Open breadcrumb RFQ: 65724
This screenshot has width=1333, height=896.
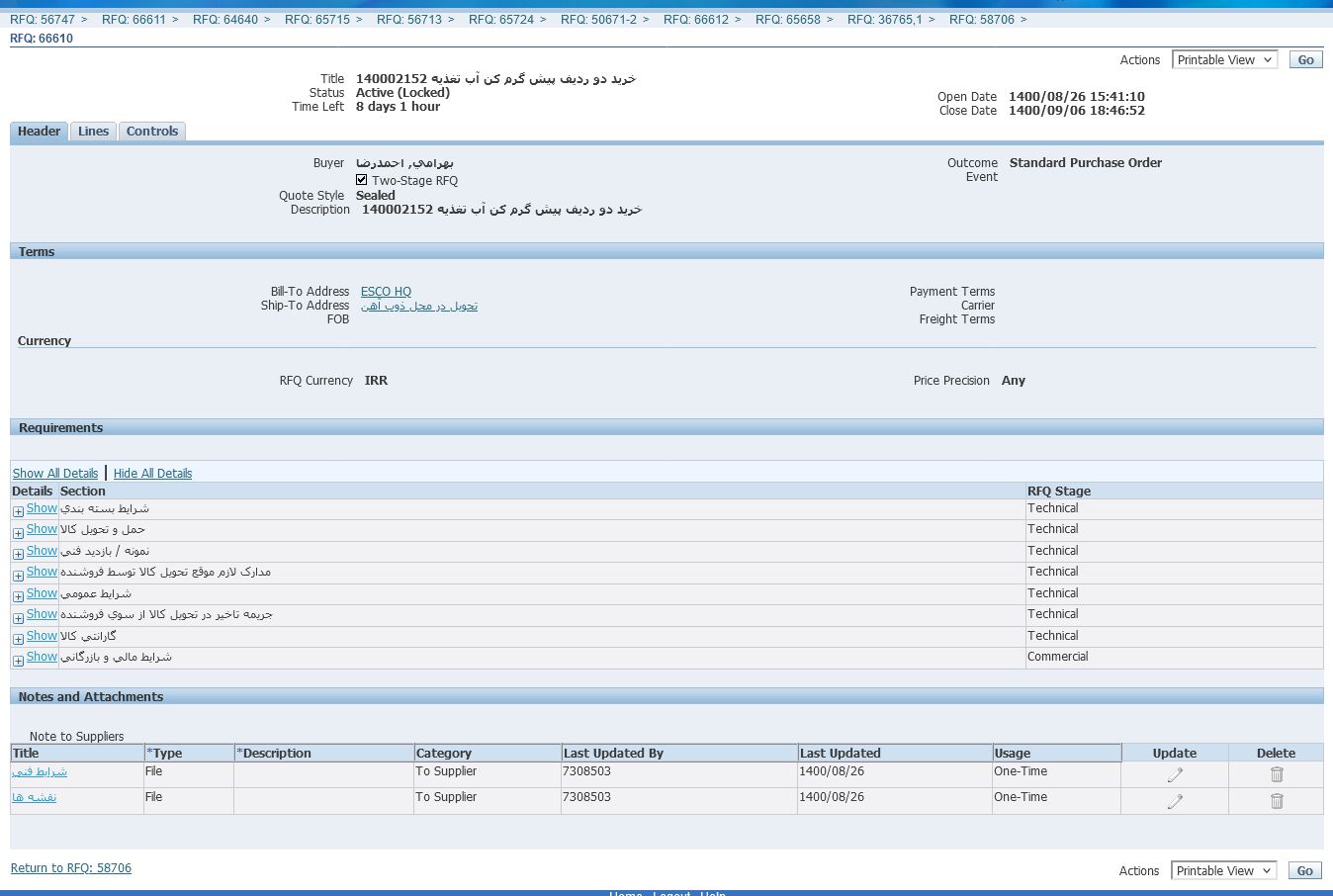(501, 20)
